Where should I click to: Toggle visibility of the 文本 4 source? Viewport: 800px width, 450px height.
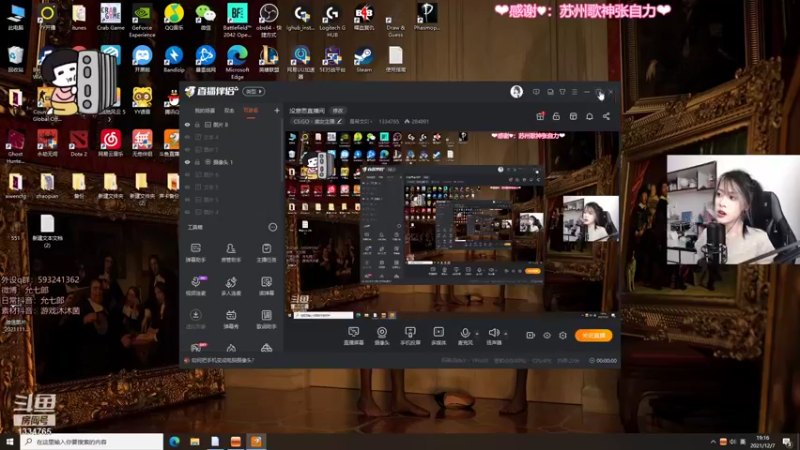click(187, 137)
